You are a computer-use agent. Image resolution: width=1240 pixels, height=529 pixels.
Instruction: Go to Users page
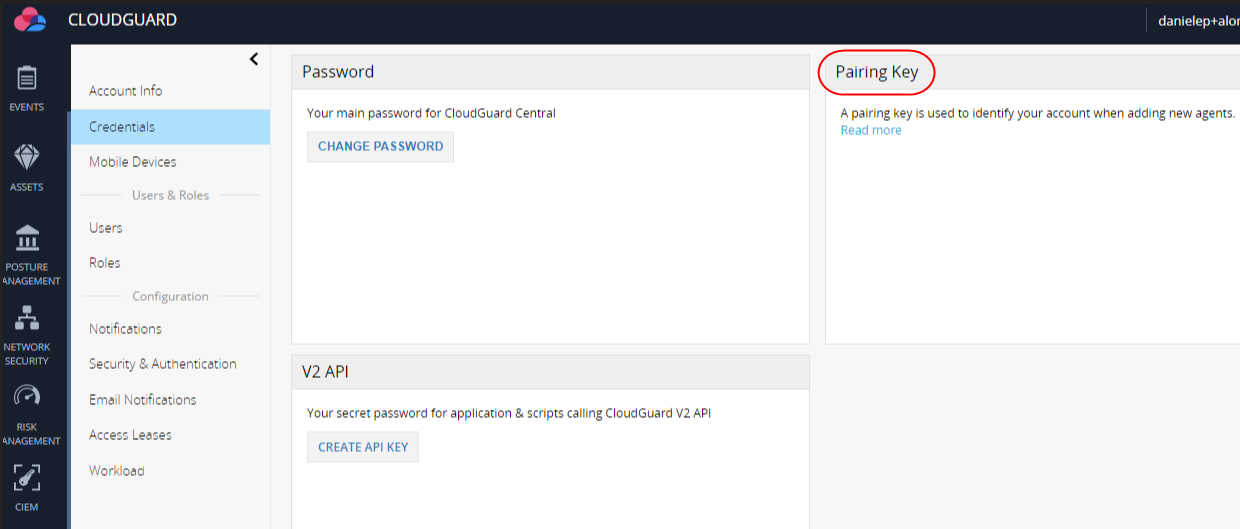point(105,228)
